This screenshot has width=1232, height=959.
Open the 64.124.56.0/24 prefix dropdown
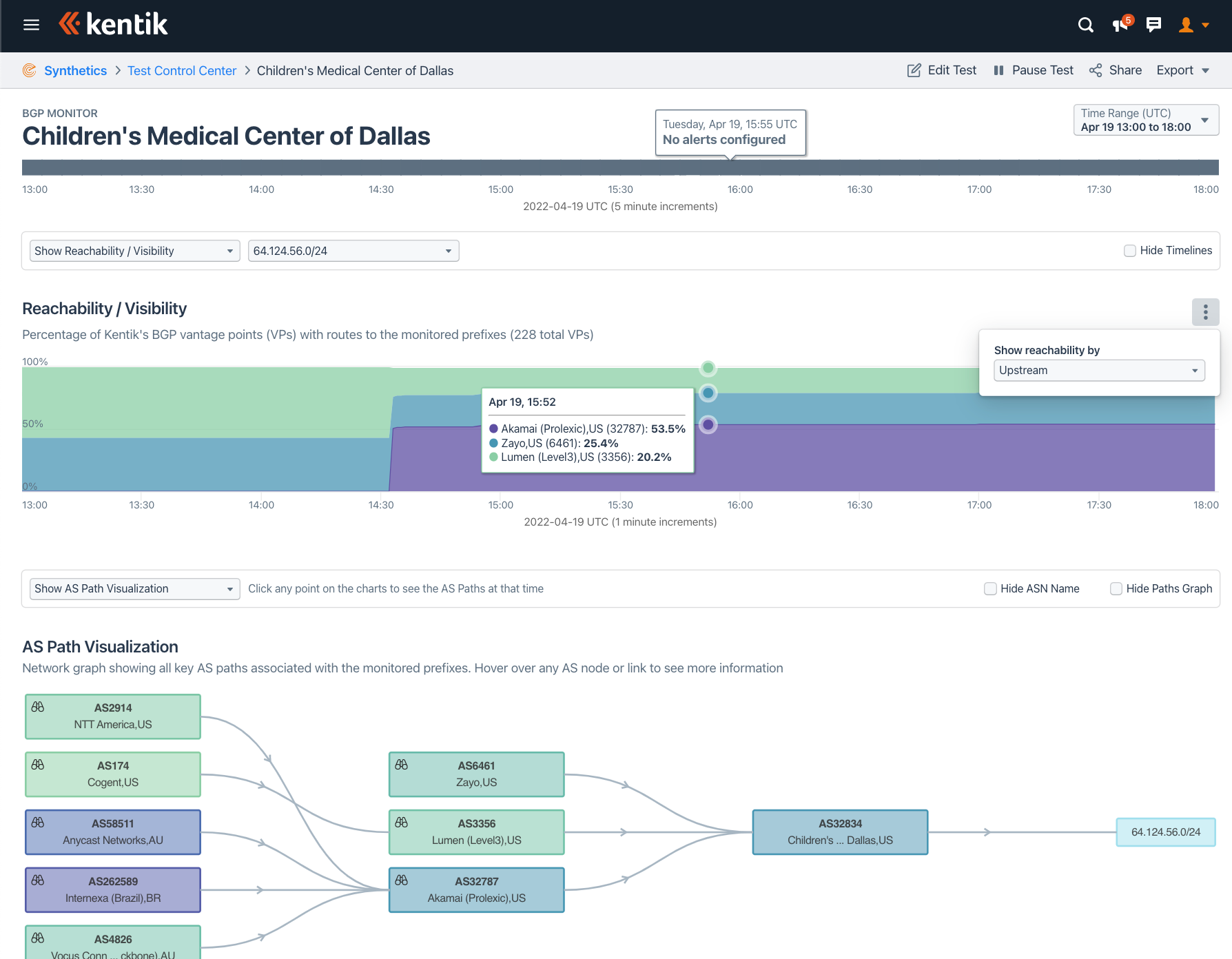pos(353,251)
